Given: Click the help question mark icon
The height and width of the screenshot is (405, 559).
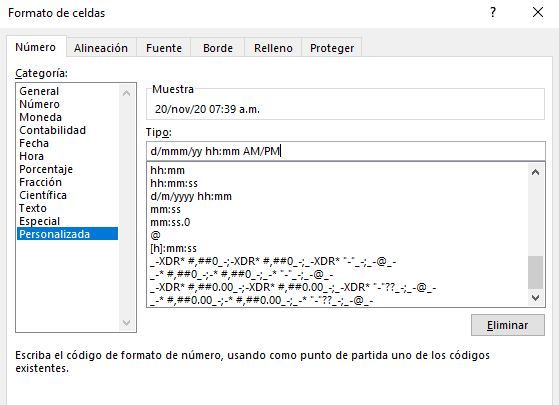Looking at the screenshot, I should point(493,12).
